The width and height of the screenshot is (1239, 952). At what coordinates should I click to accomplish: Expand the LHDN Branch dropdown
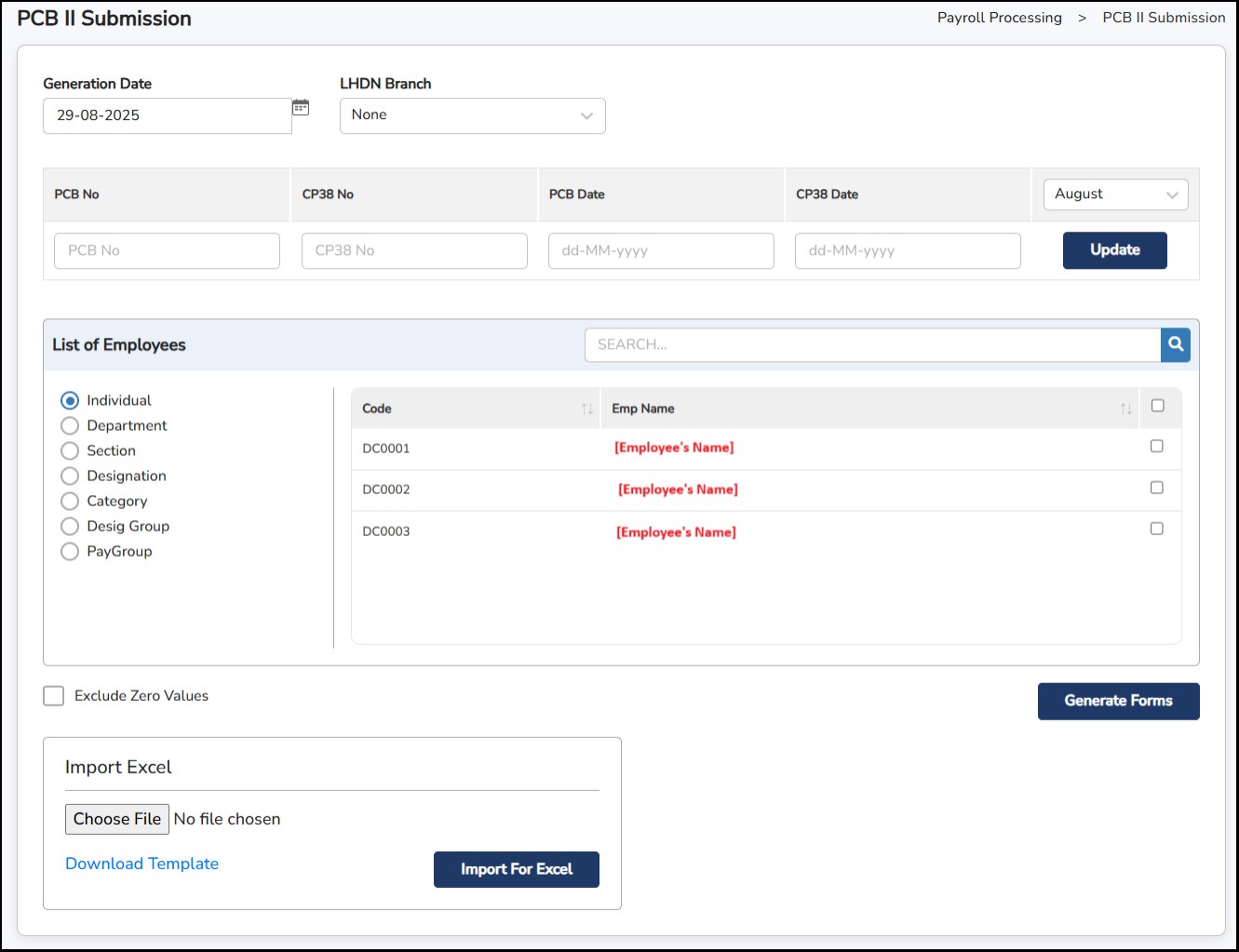point(472,115)
